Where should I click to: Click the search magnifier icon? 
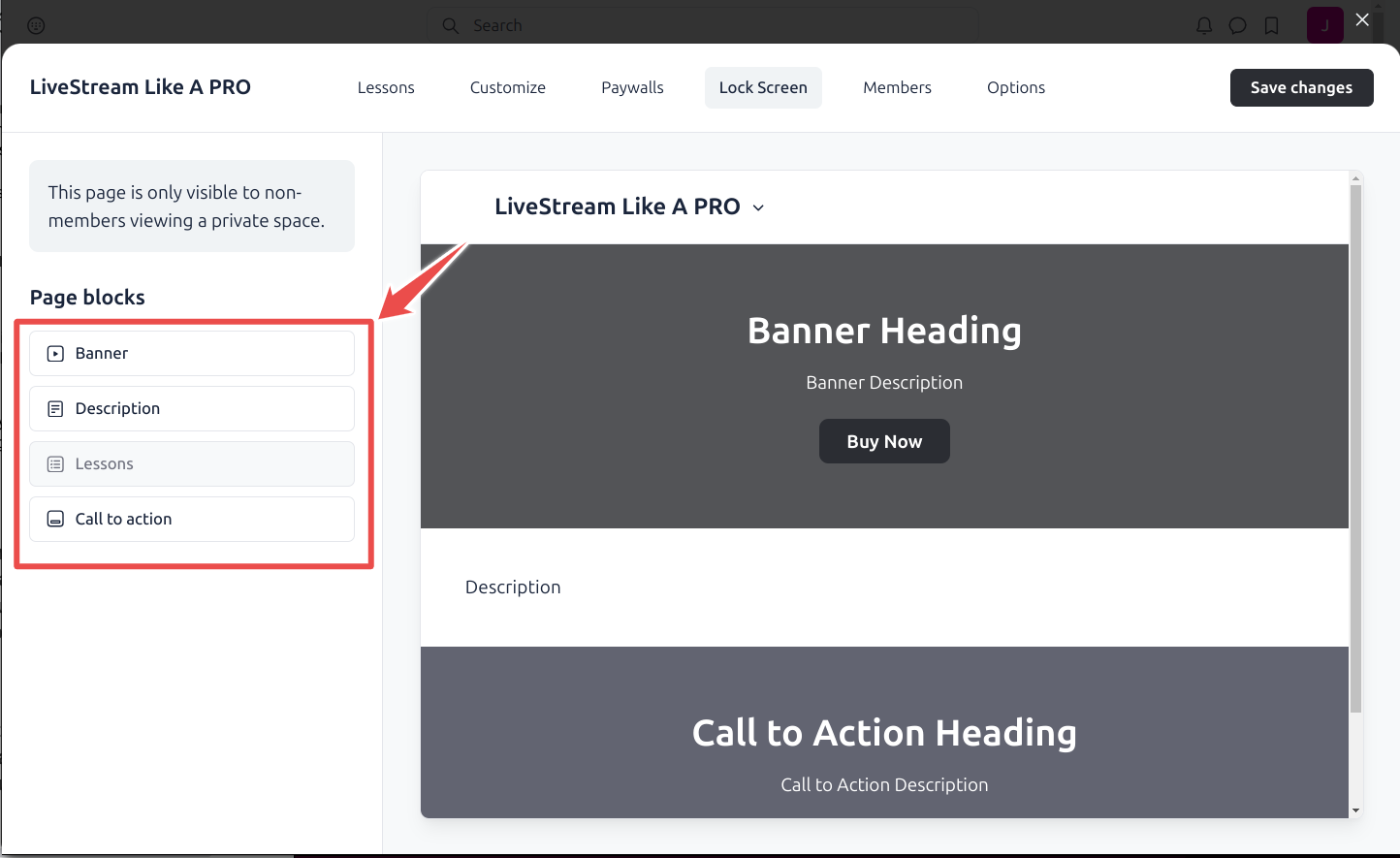pyautogui.click(x=451, y=26)
